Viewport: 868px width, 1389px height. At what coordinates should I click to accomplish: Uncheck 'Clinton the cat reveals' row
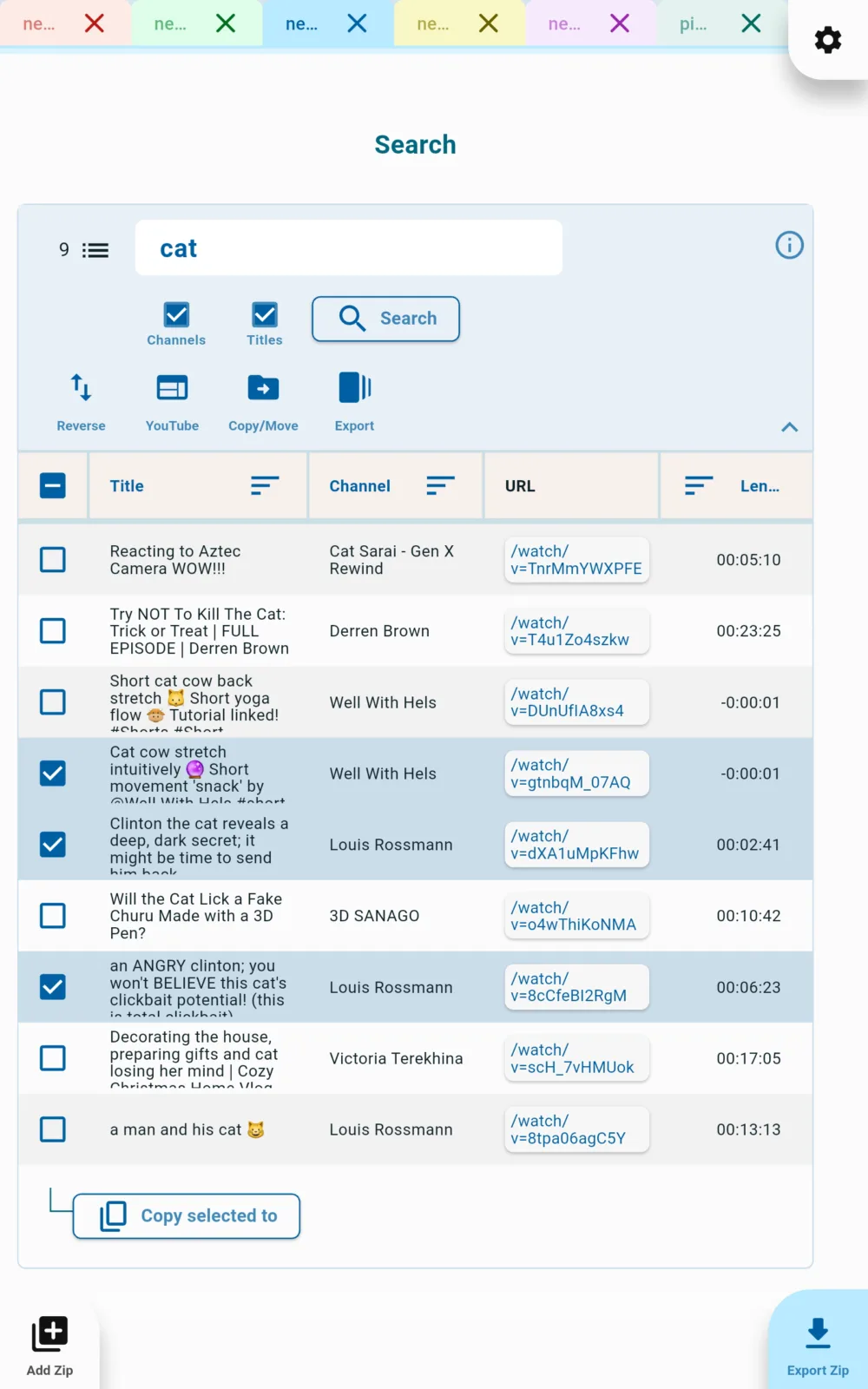(53, 845)
